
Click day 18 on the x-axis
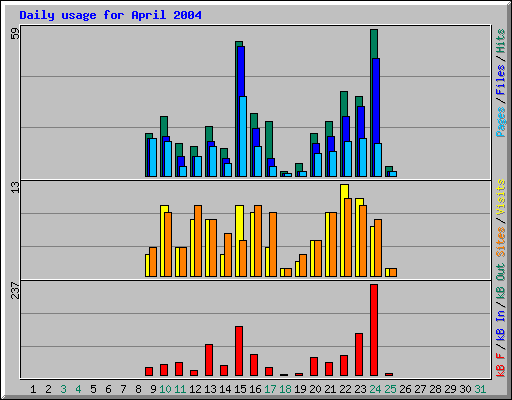[285, 389]
